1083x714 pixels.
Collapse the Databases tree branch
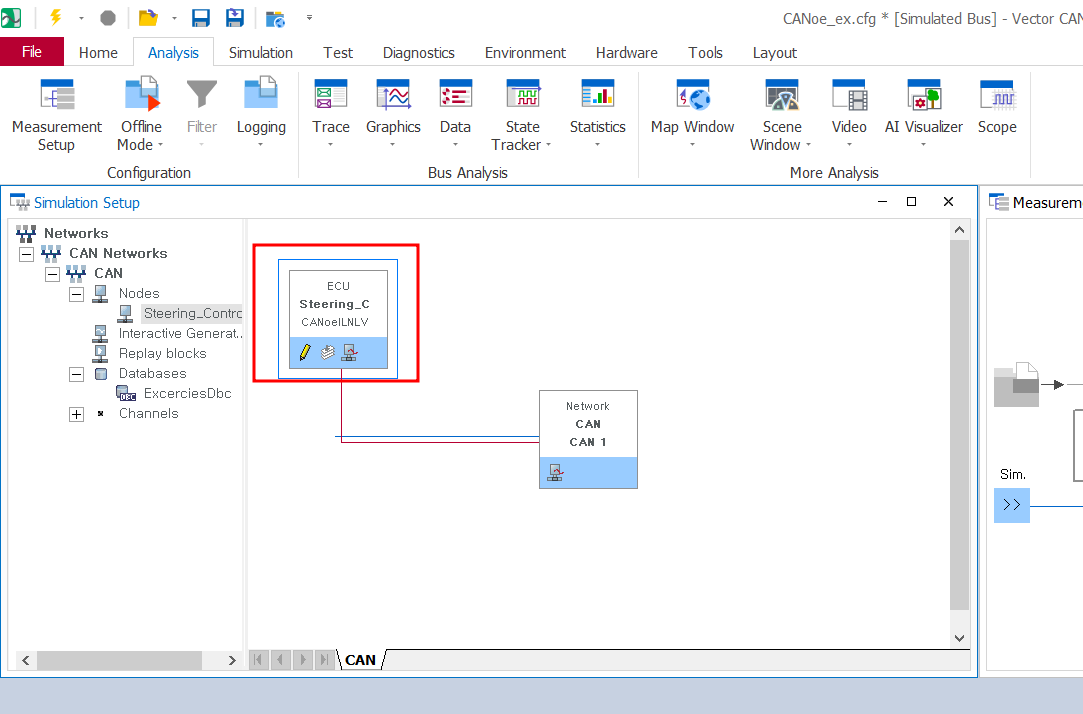pyautogui.click(x=77, y=374)
